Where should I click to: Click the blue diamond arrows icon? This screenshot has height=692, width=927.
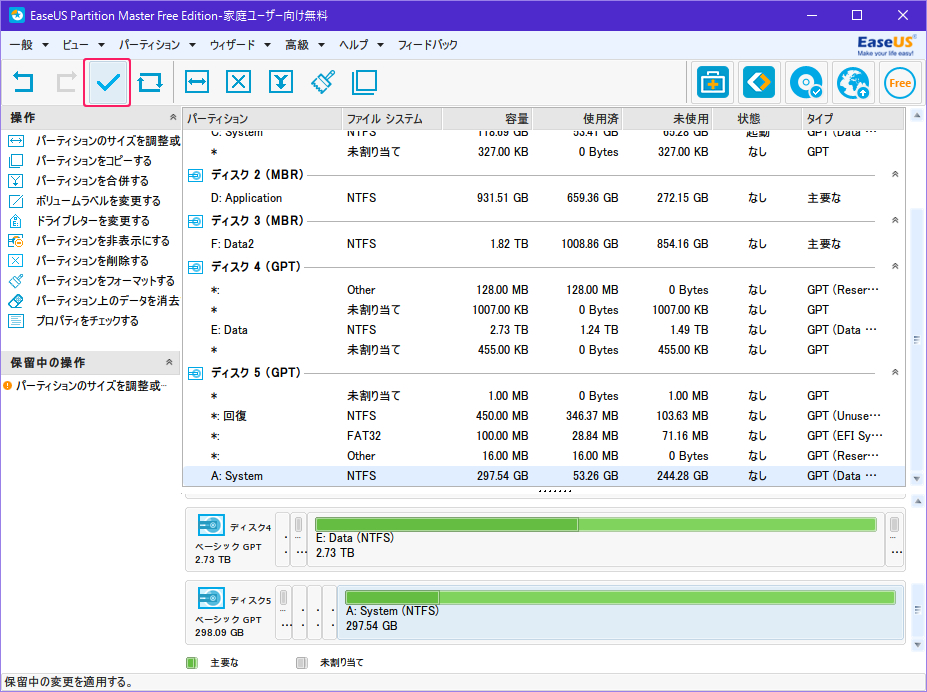(x=759, y=83)
